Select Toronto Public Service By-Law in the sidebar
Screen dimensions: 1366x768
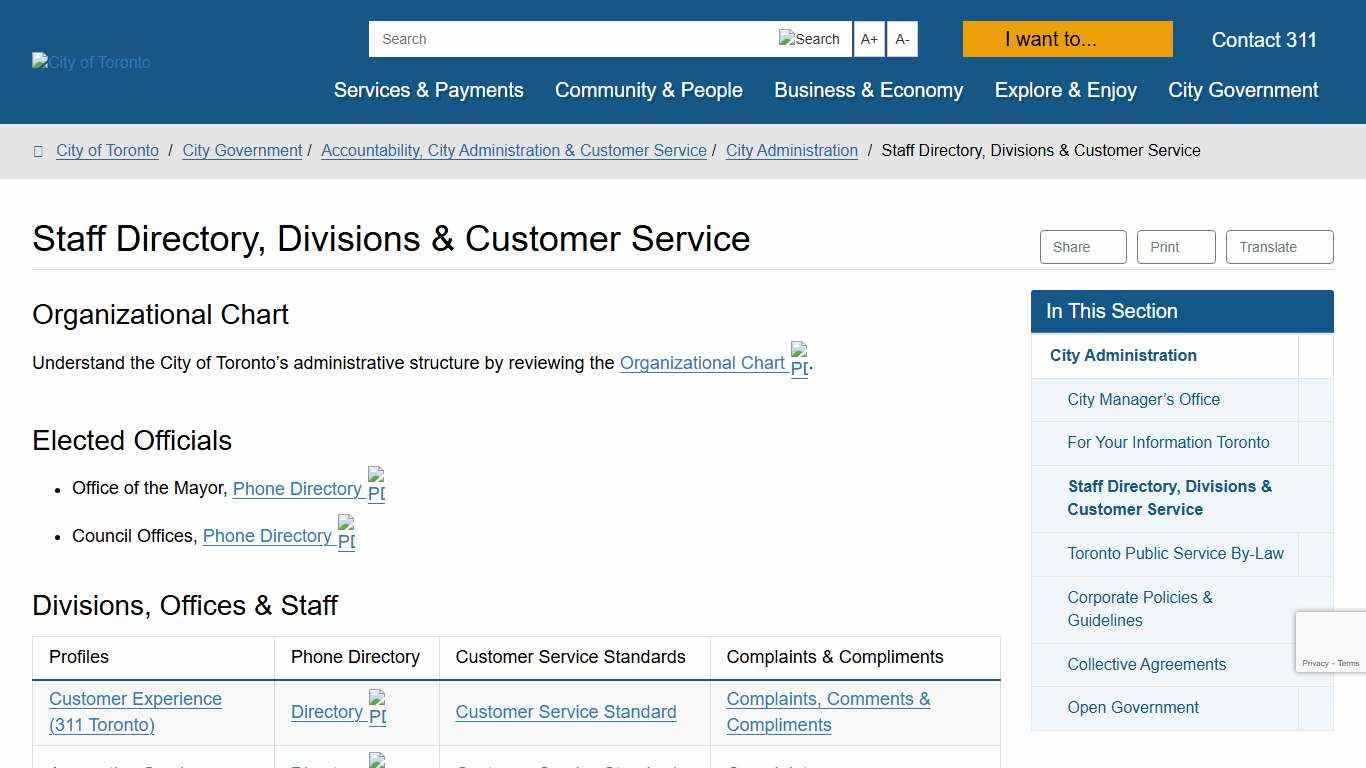[x=1175, y=553]
